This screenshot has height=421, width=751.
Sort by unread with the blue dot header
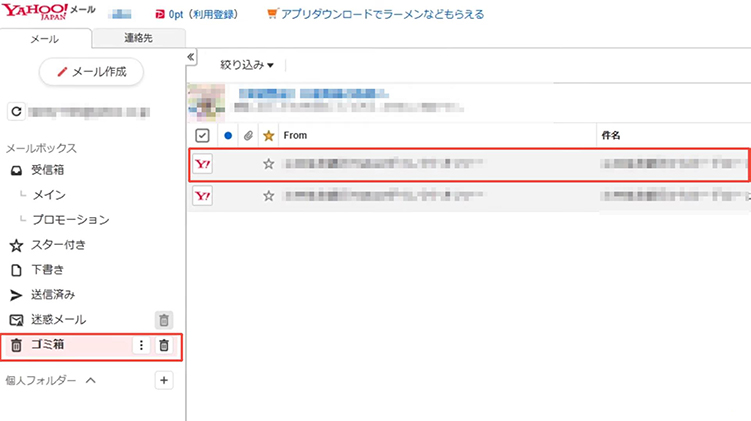[228, 136]
